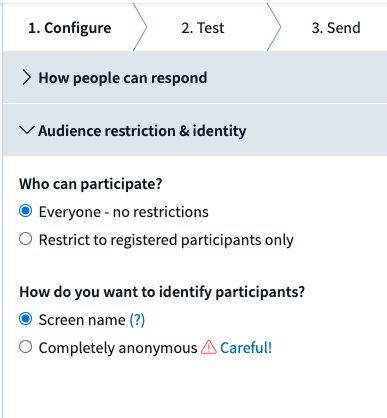The height and width of the screenshot is (418, 387).
Task: Click the down chevron beside Audience restriction
Action: [x=27, y=130]
